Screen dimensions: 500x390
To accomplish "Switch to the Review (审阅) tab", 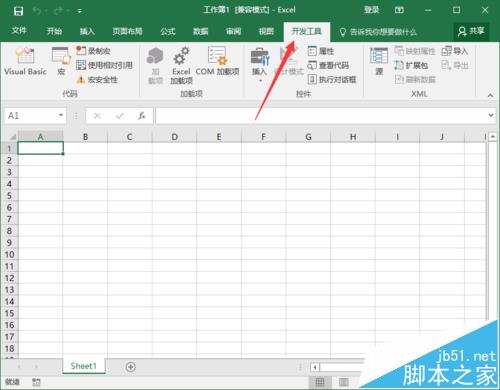I will pos(233,31).
